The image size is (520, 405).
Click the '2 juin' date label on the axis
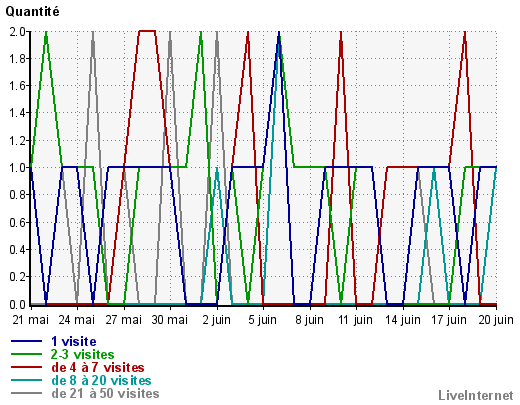coord(217,320)
